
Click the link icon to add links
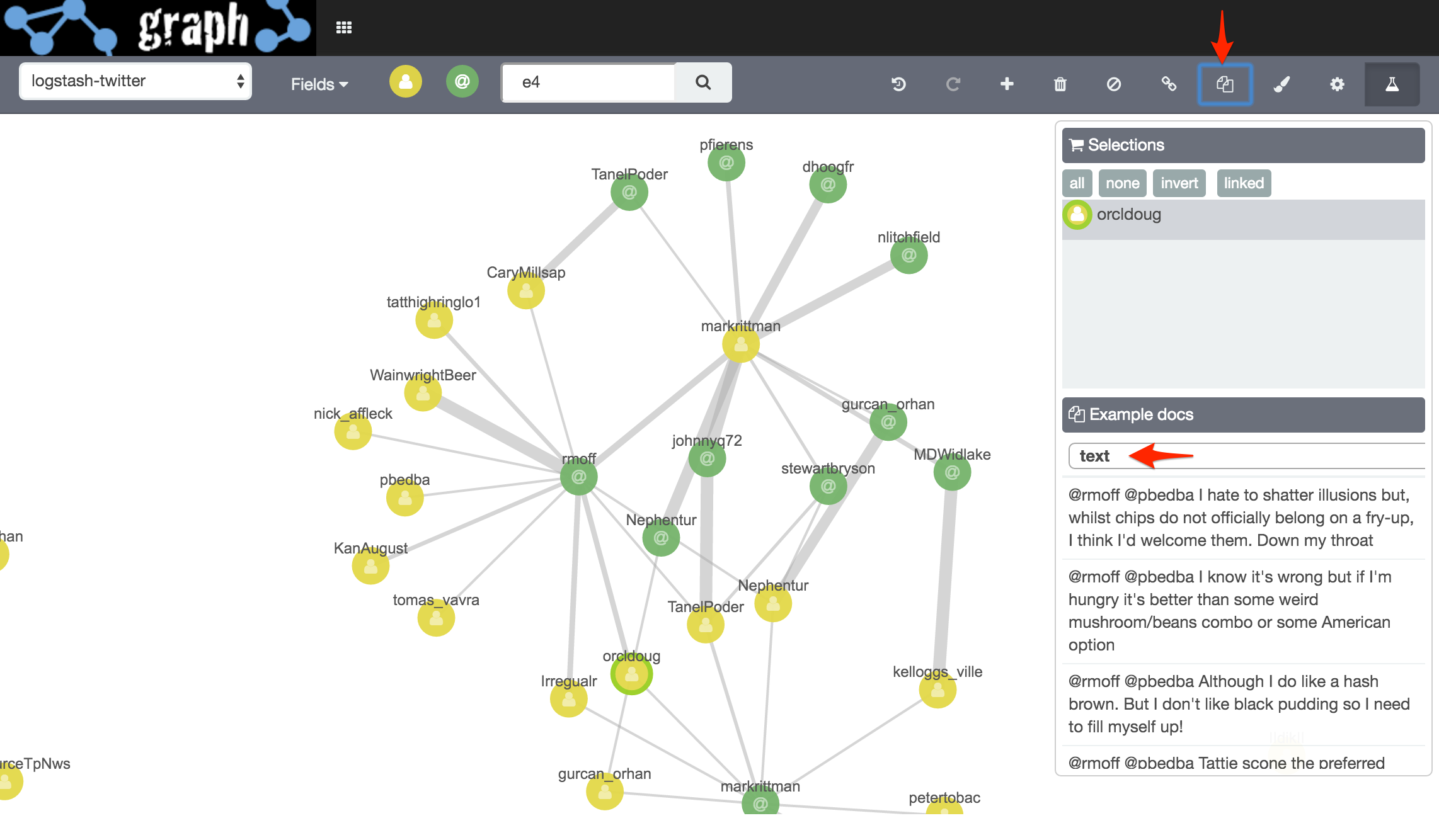tap(1169, 84)
